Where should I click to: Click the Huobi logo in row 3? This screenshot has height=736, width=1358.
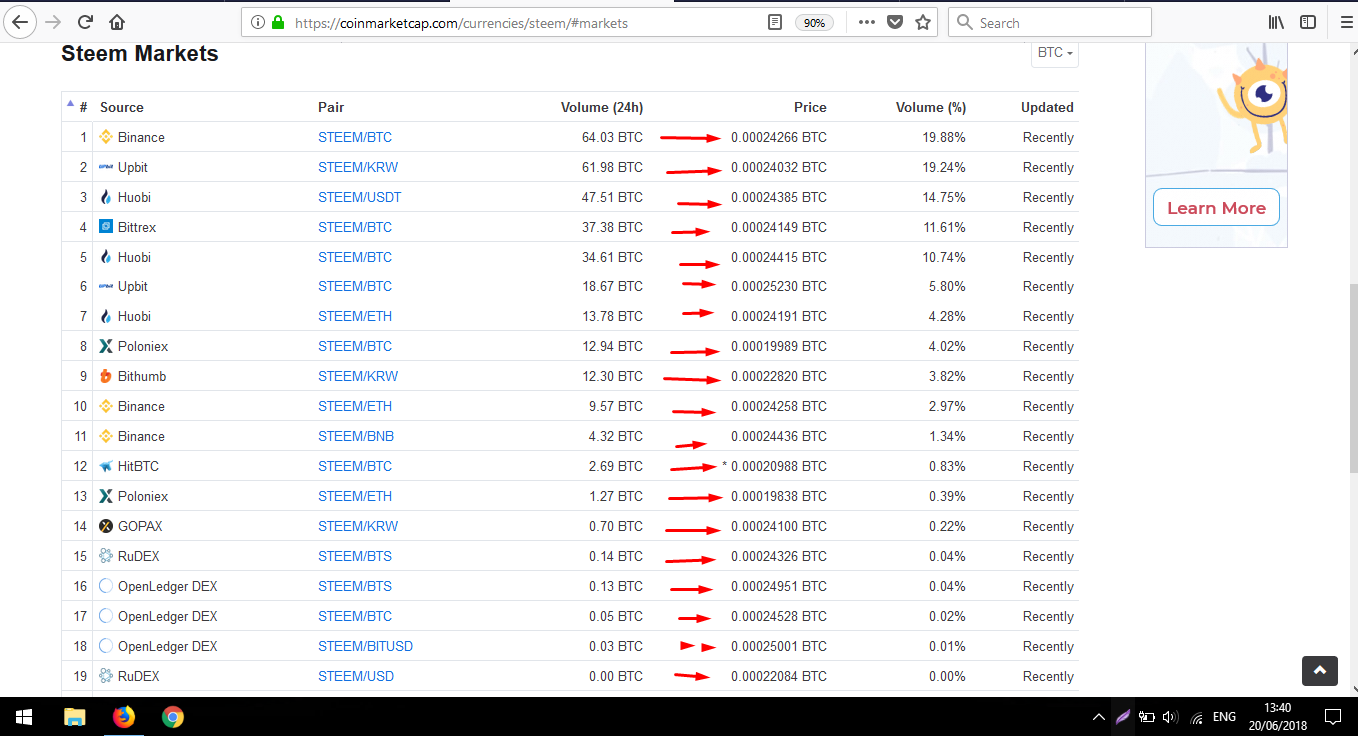[106, 197]
